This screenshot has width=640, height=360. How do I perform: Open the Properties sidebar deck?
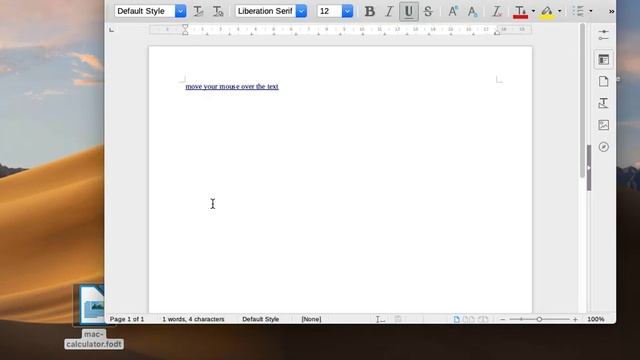click(x=604, y=60)
